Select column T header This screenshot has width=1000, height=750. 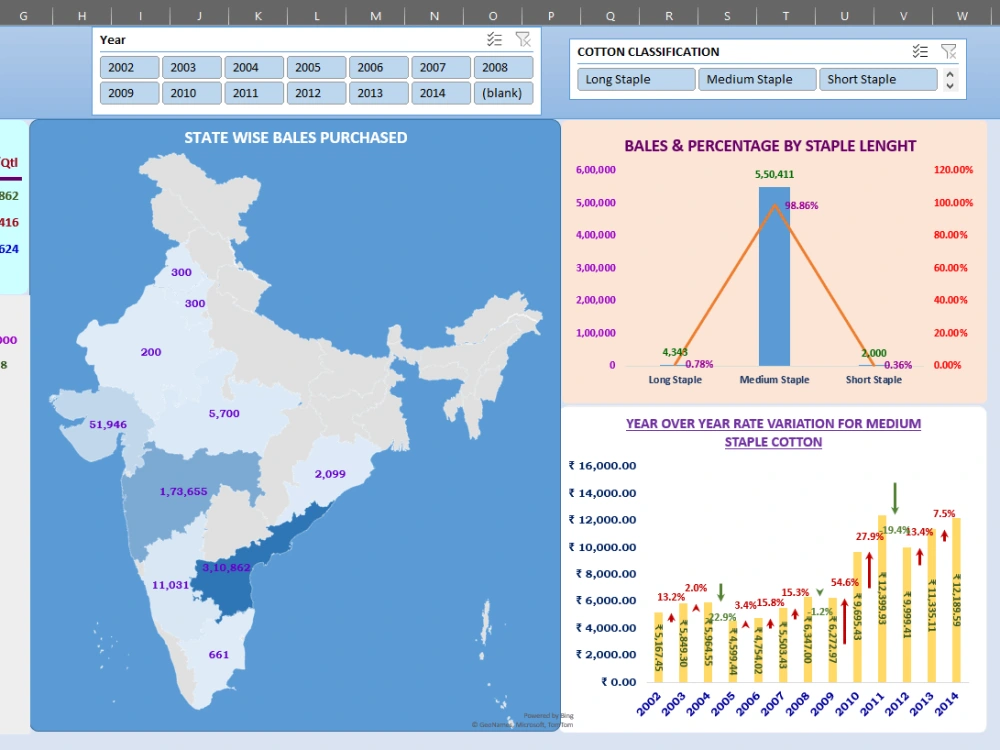pos(786,15)
